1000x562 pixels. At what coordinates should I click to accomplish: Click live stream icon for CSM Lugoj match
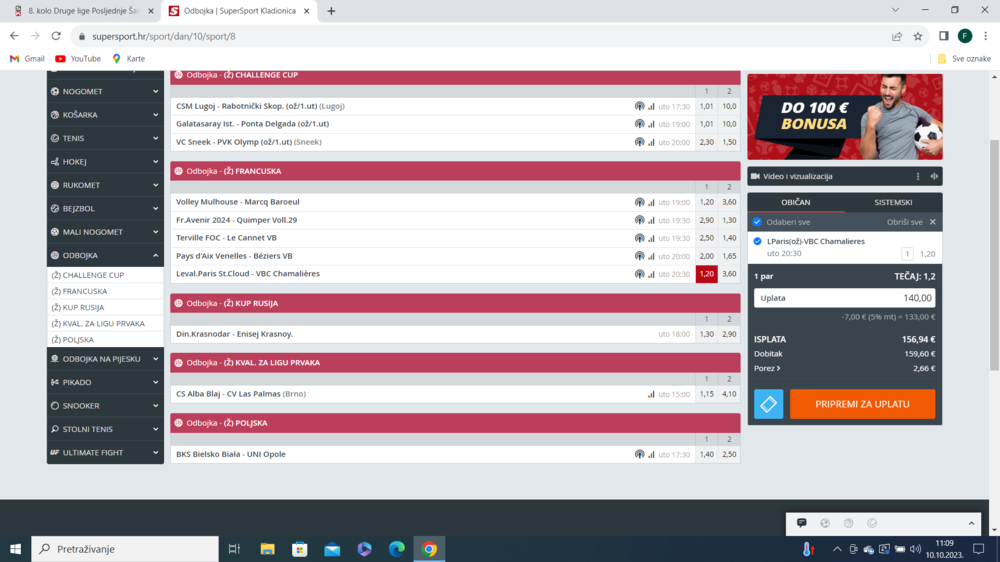[x=639, y=106]
